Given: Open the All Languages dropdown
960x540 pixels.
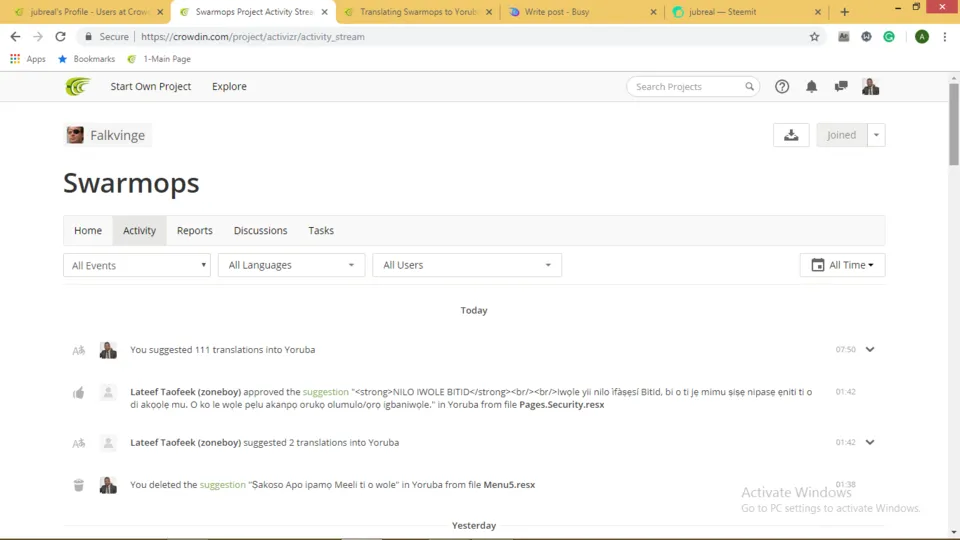Looking at the screenshot, I should 291,265.
